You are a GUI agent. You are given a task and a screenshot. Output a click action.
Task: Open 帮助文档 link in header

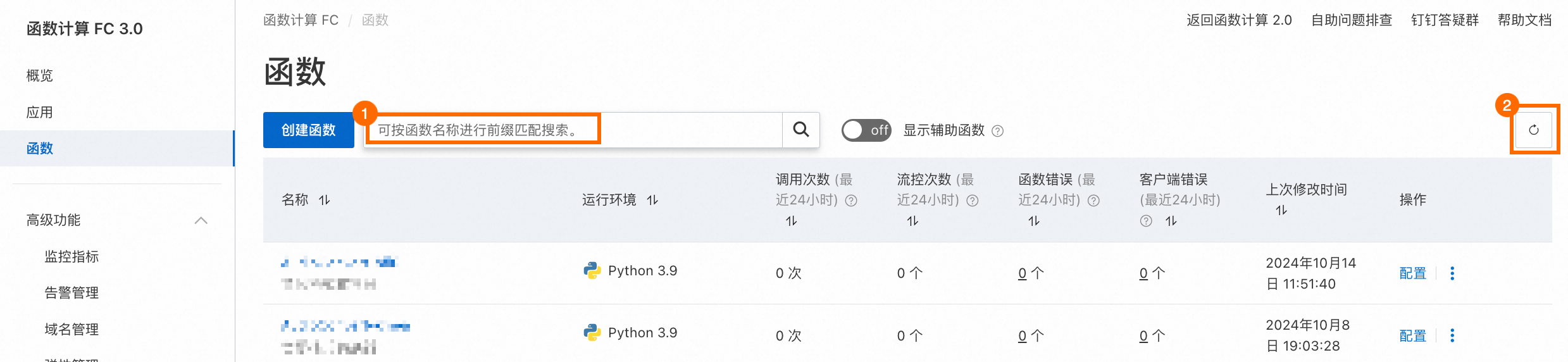click(1524, 20)
